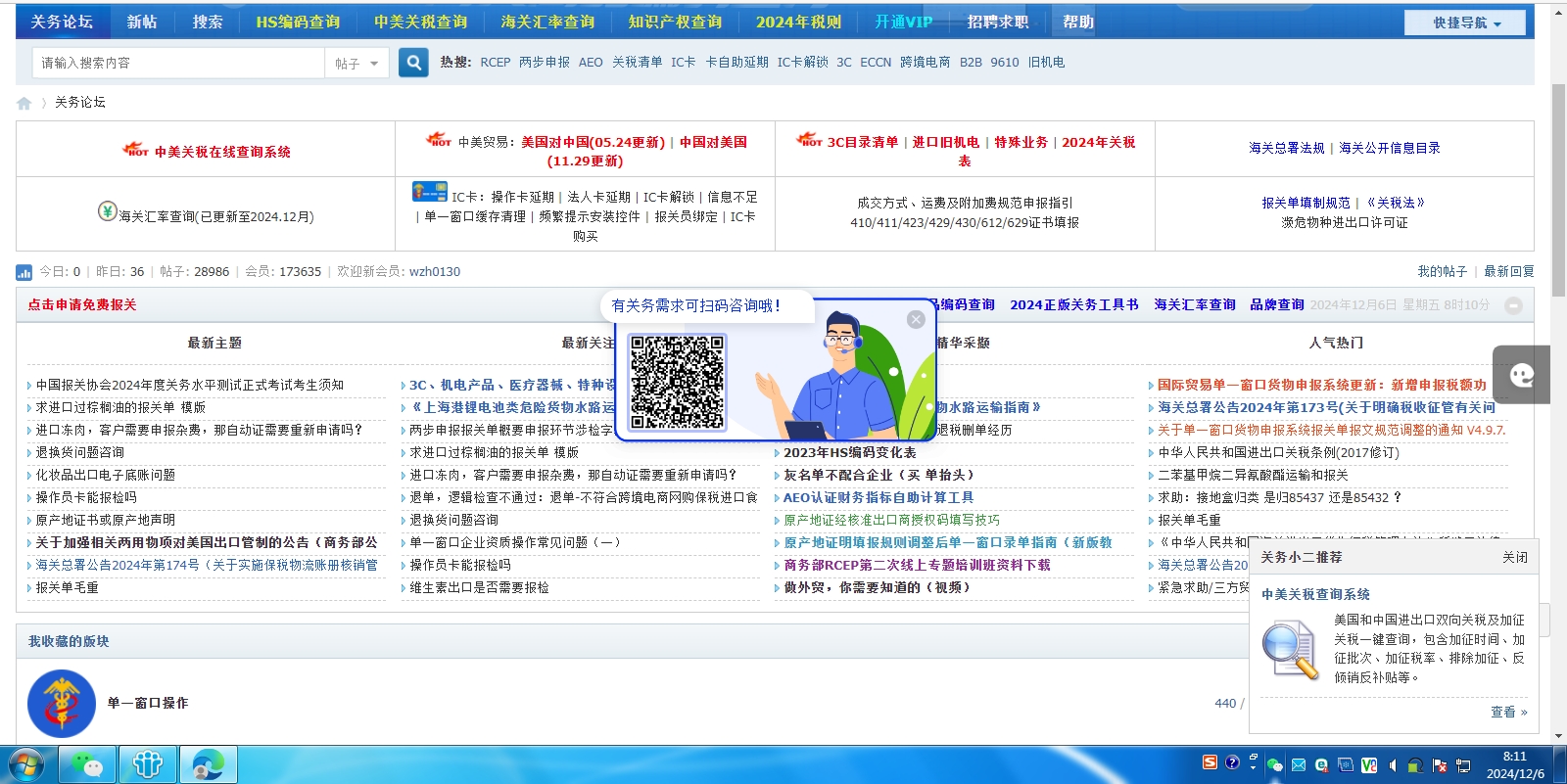Open the 单一窗口操作 board link
The height and width of the screenshot is (784, 1567).
[147, 703]
